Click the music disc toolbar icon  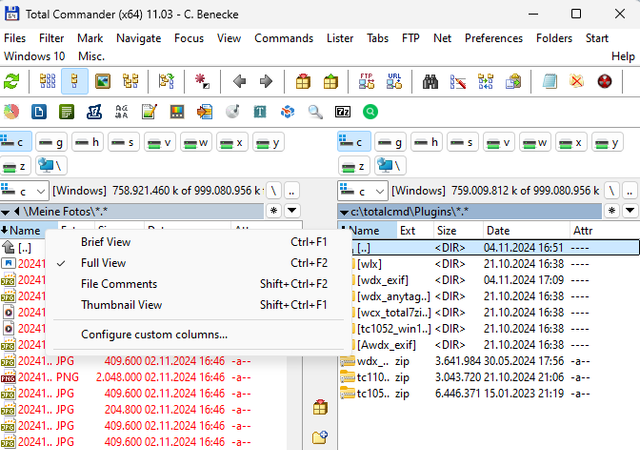[x=233, y=111]
